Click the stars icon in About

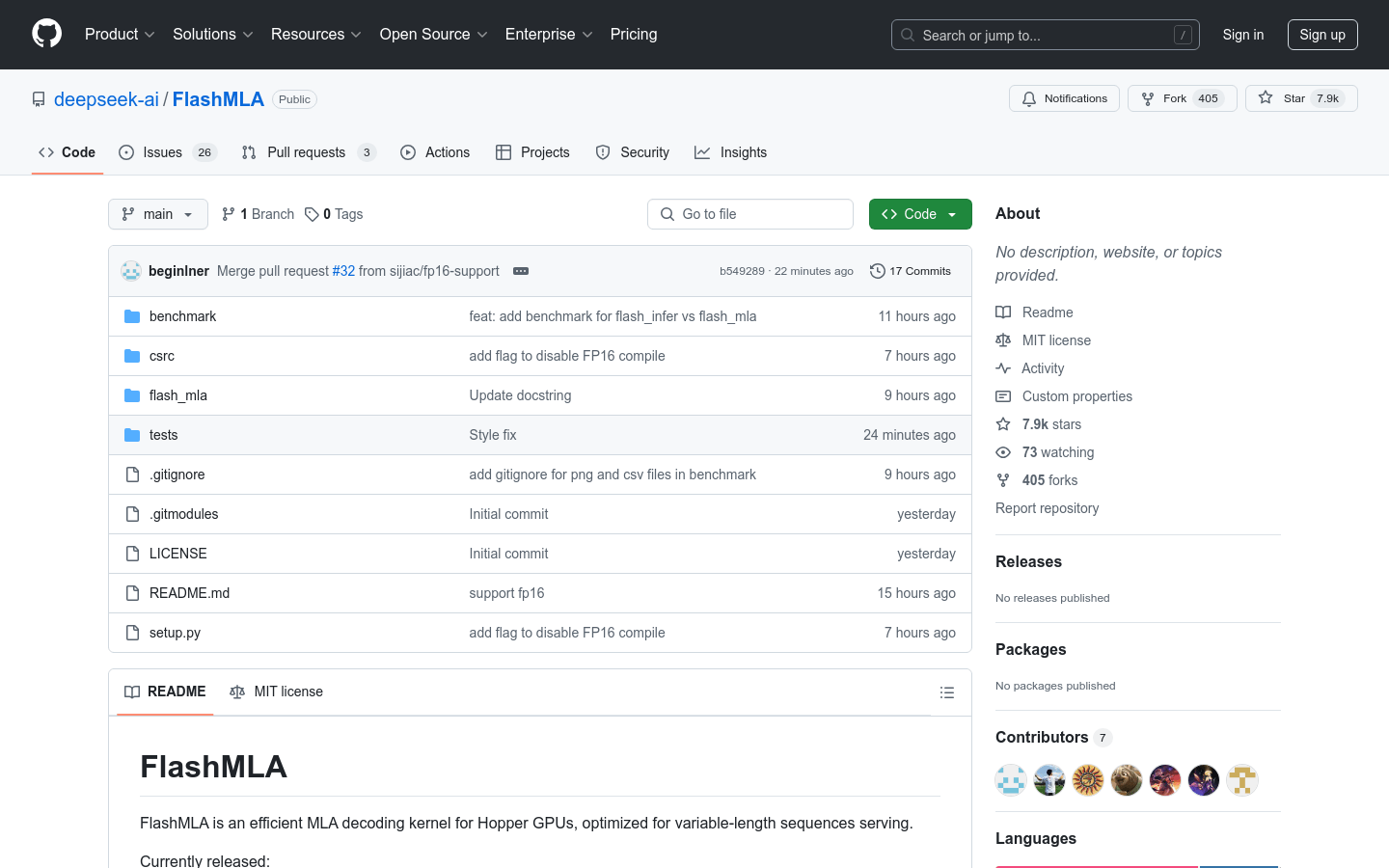1003,424
